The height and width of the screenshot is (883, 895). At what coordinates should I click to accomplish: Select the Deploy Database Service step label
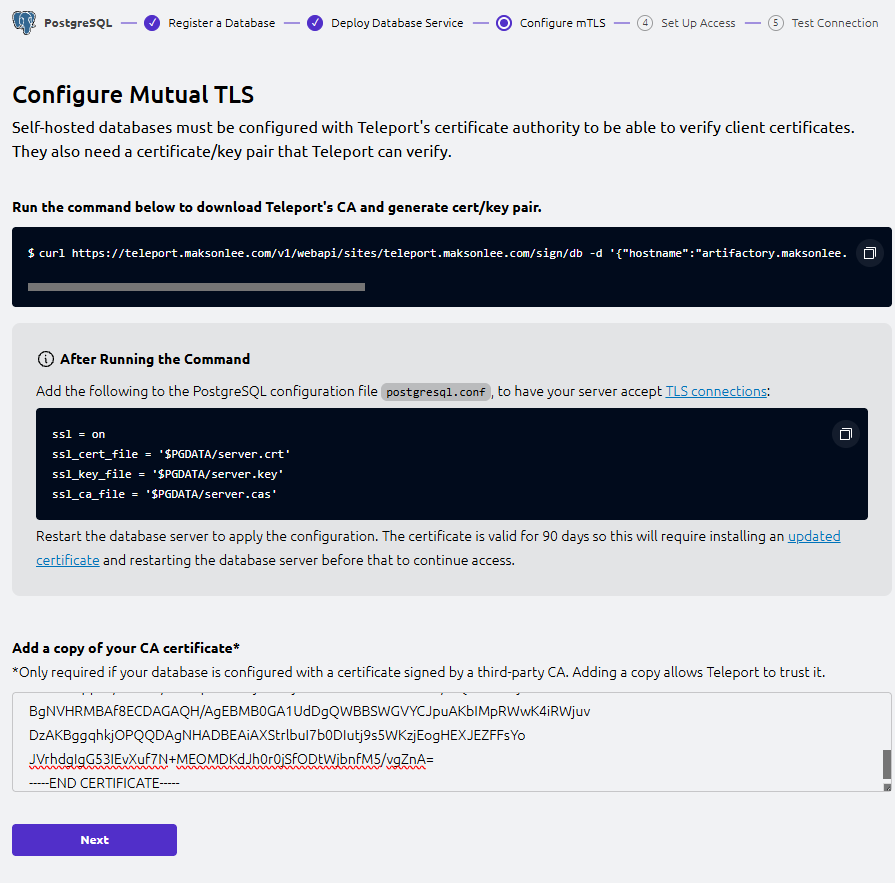pos(397,23)
